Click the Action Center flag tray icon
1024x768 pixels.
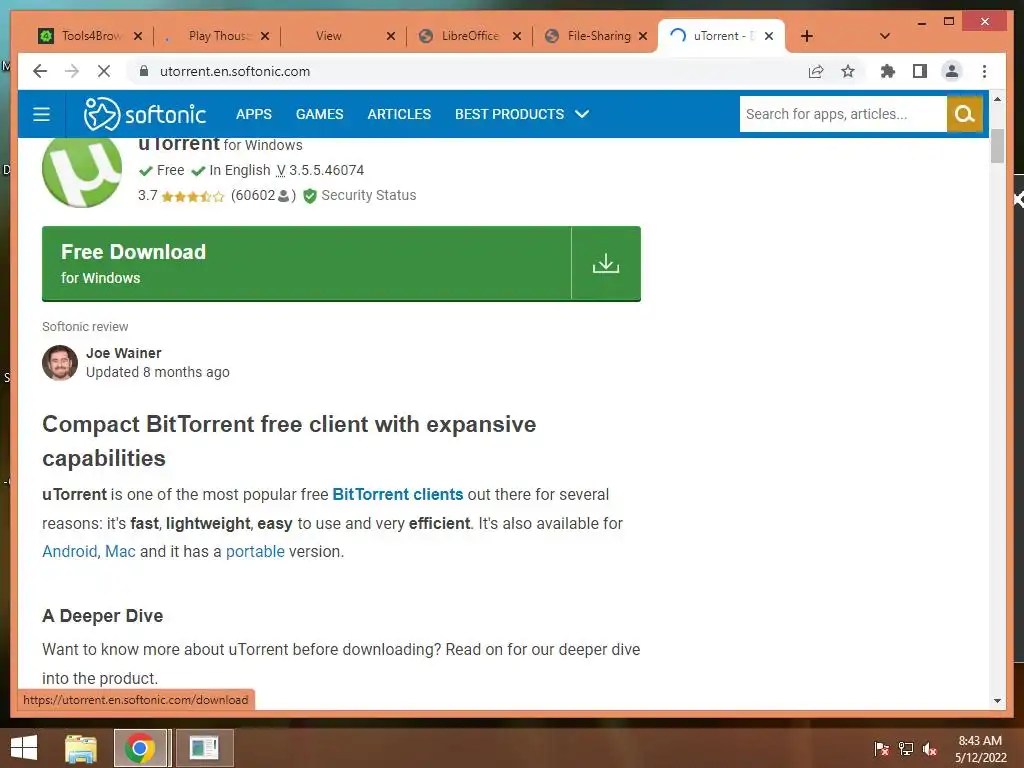click(x=882, y=748)
